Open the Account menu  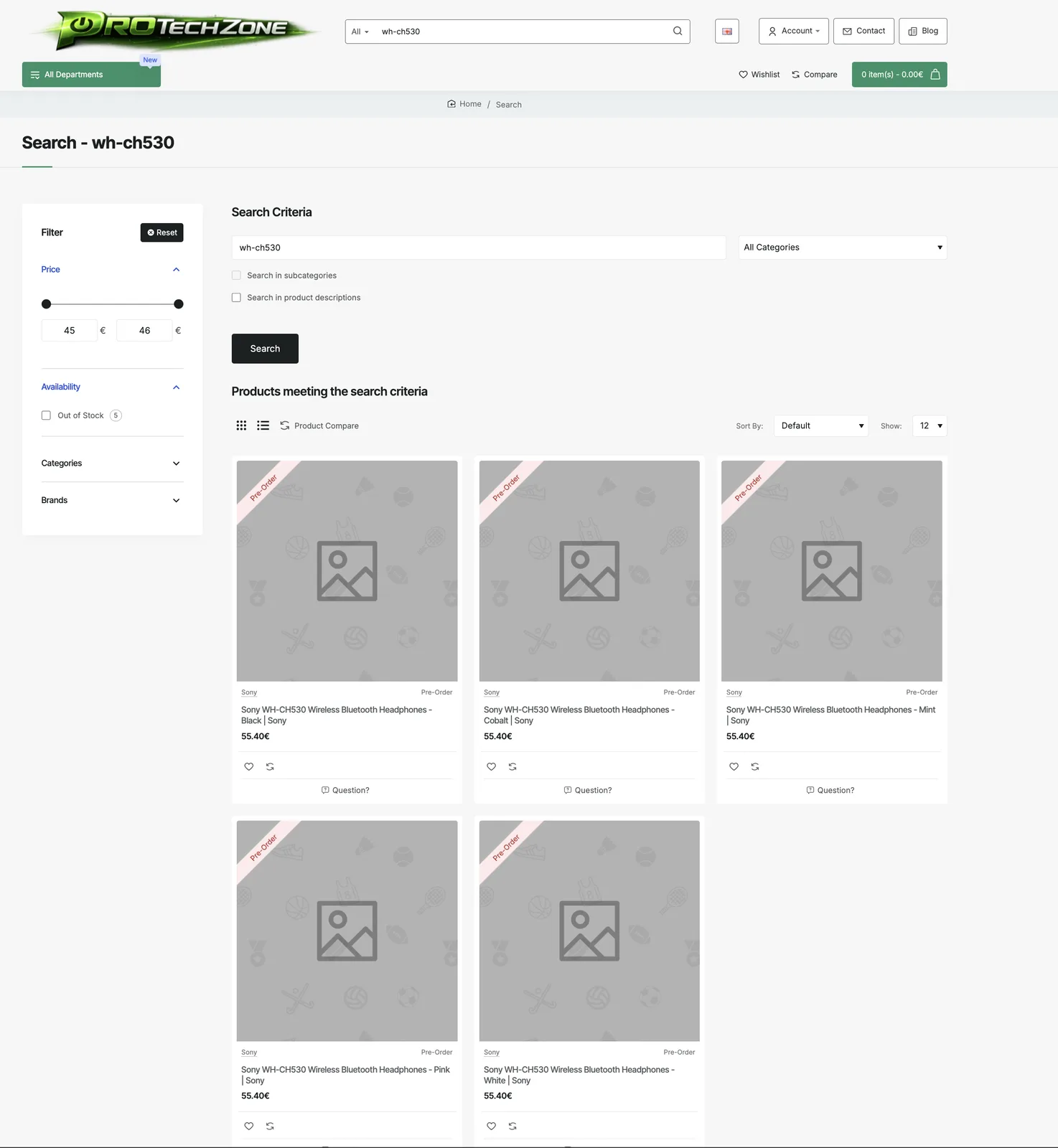(x=794, y=31)
